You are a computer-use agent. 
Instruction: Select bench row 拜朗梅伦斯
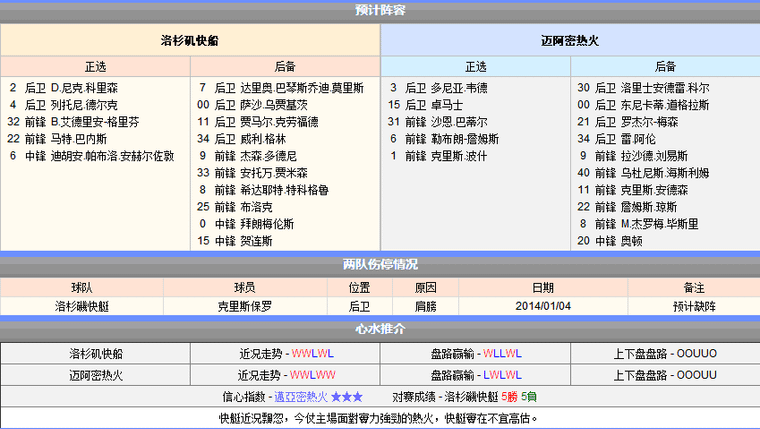pyautogui.click(x=246, y=223)
